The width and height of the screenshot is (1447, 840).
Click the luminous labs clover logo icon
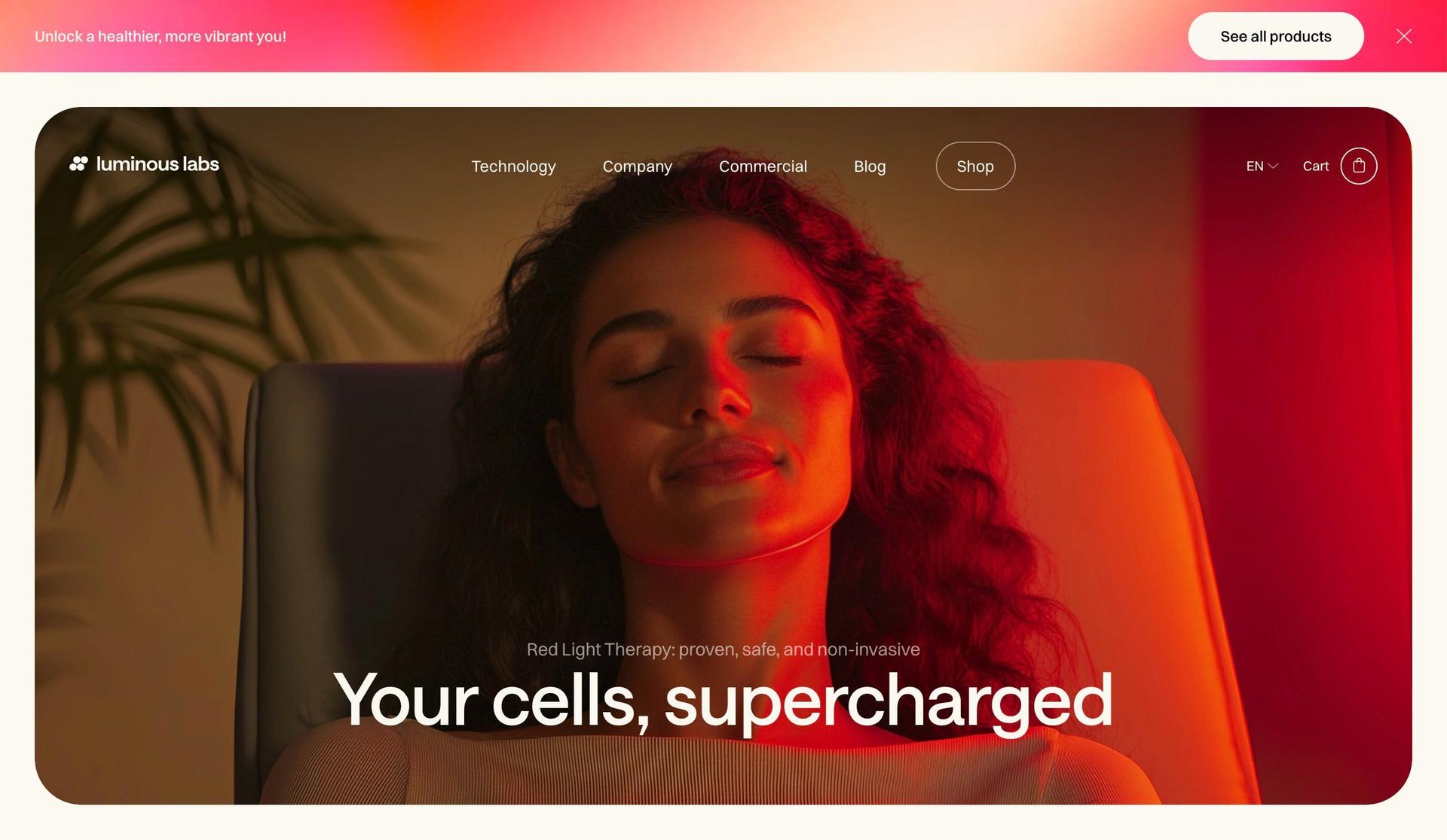(x=78, y=163)
